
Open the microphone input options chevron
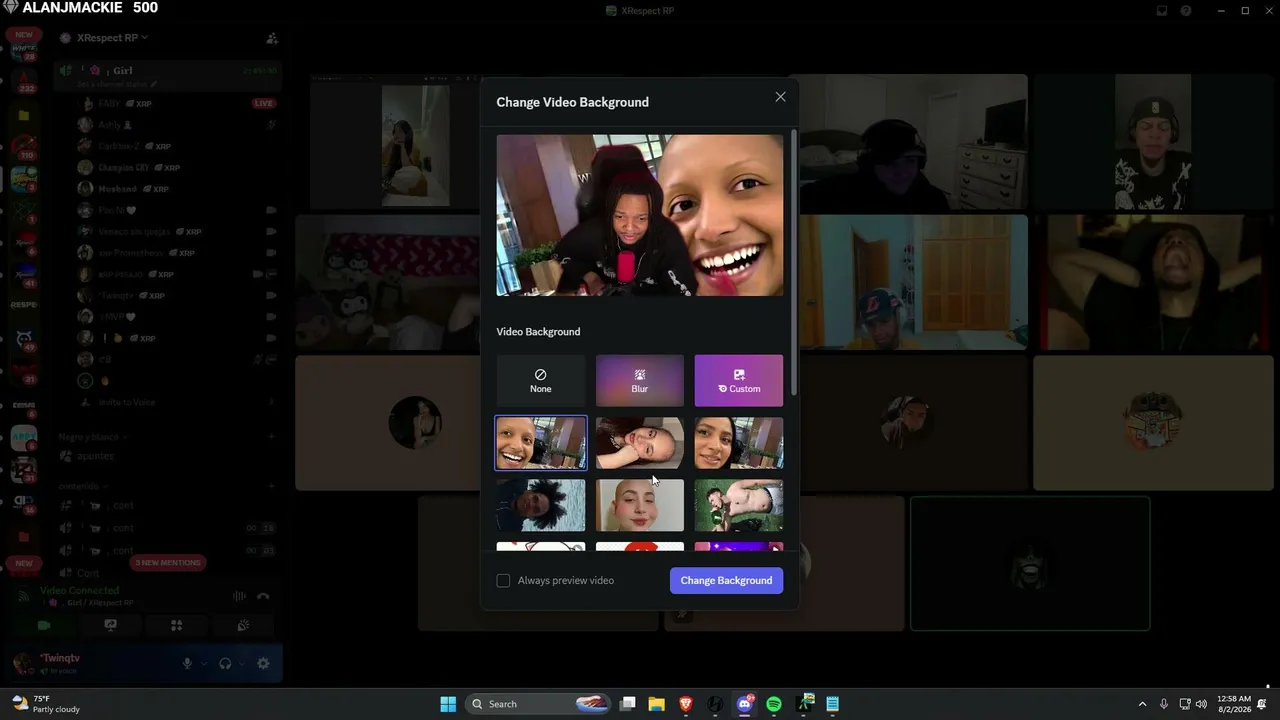click(203, 663)
